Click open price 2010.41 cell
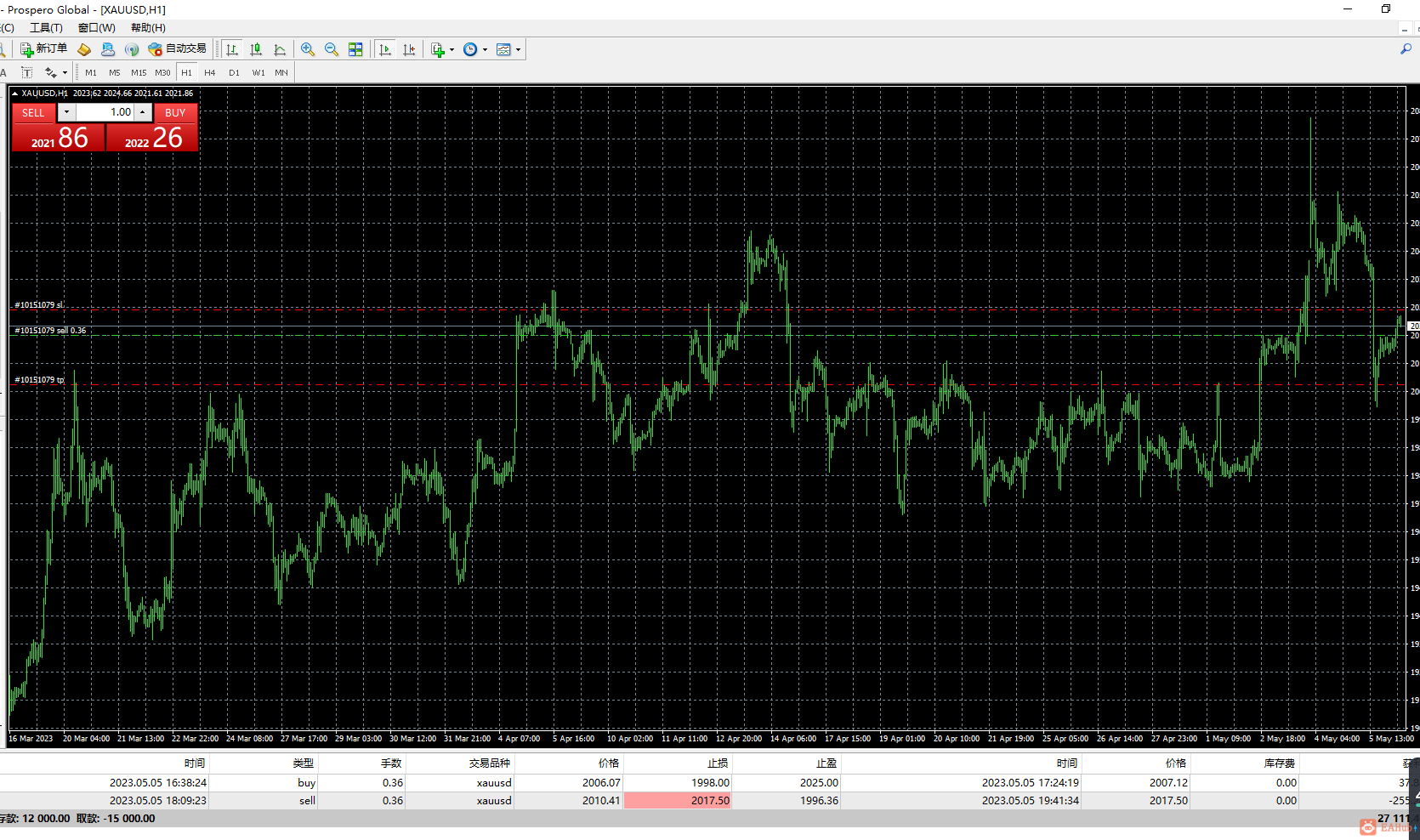The image size is (1420, 840). pos(601,801)
